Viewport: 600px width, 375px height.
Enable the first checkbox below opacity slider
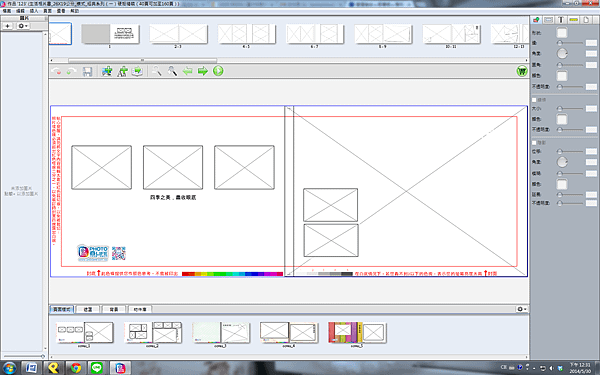click(x=534, y=100)
